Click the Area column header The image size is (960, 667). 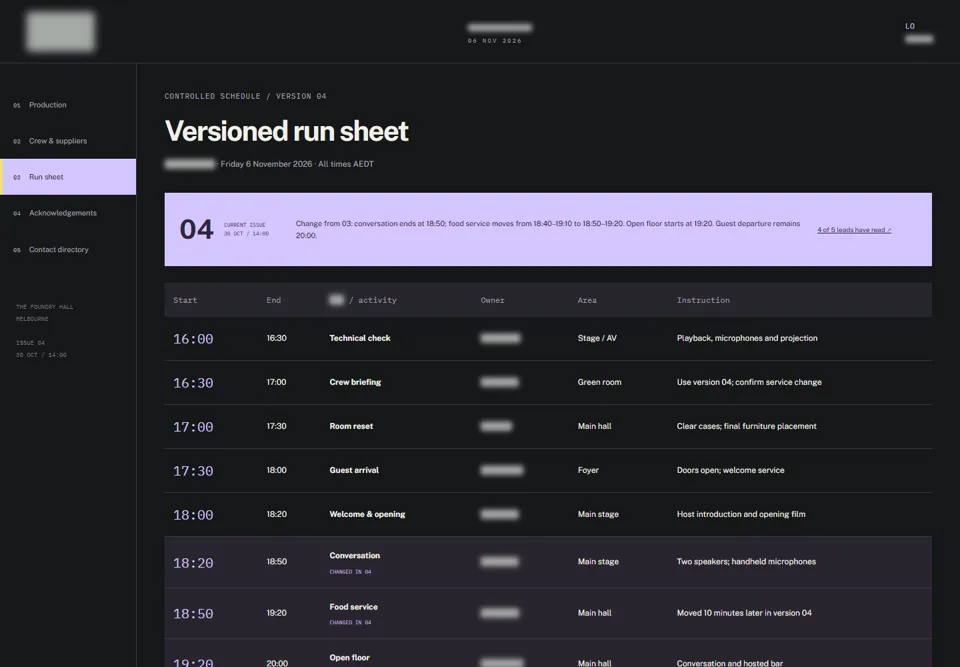click(x=587, y=300)
